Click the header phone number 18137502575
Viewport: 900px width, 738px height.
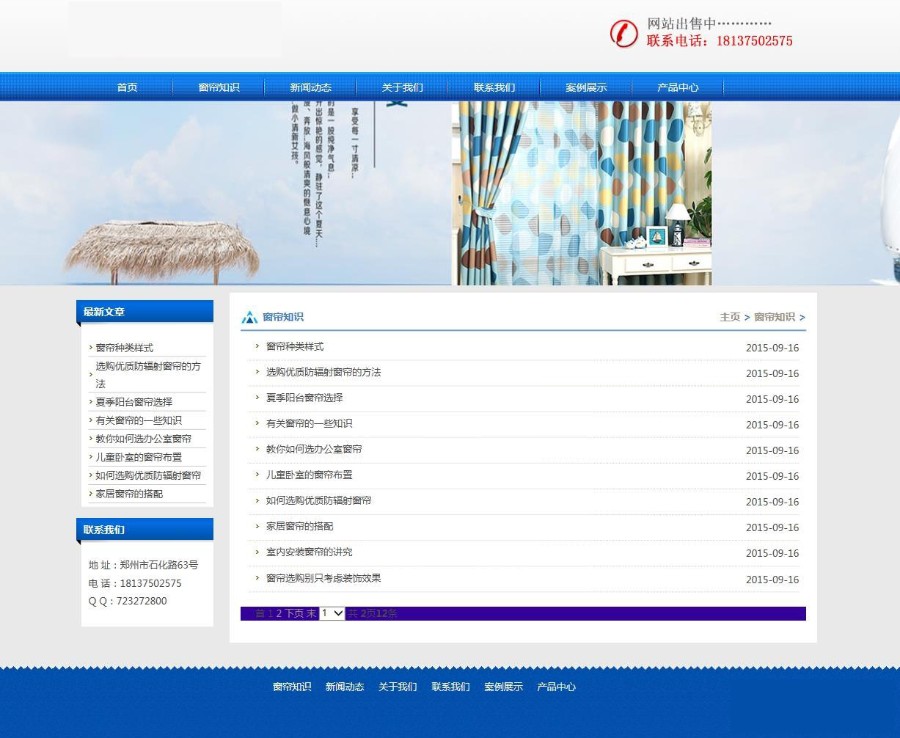[x=754, y=41]
